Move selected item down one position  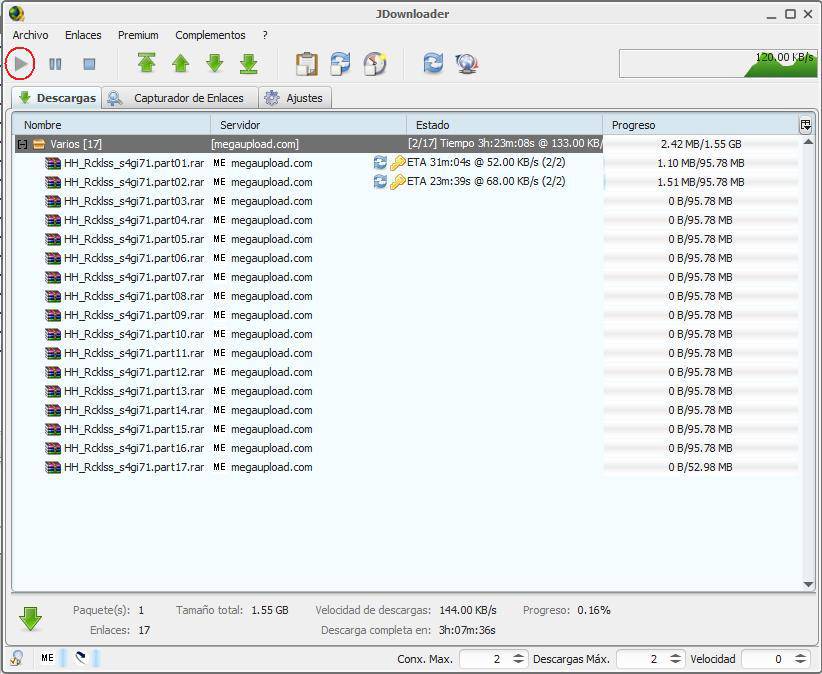[x=214, y=63]
